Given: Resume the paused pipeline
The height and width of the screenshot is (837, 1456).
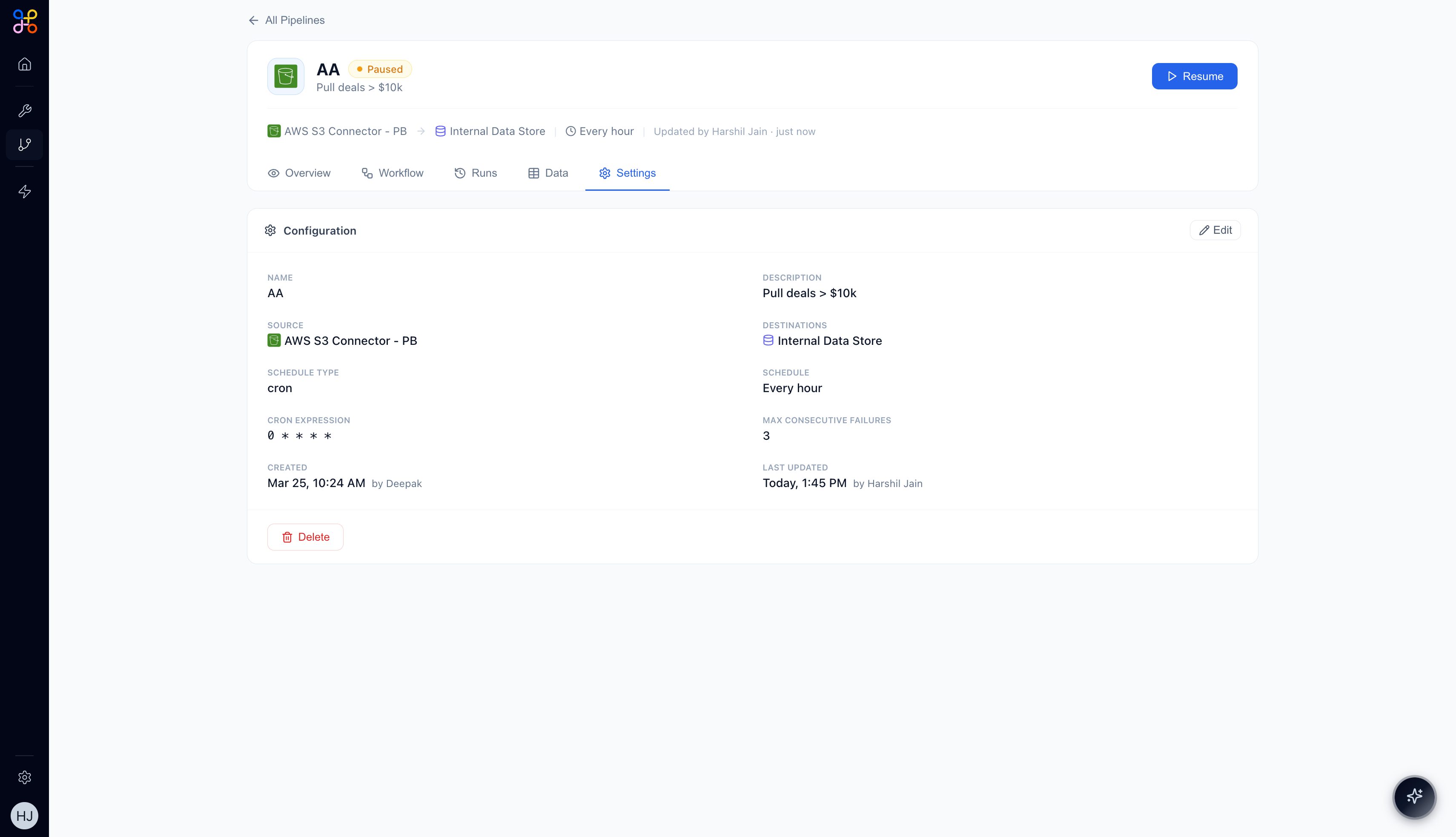Looking at the screenshot, I should (x=1195, y=76).
